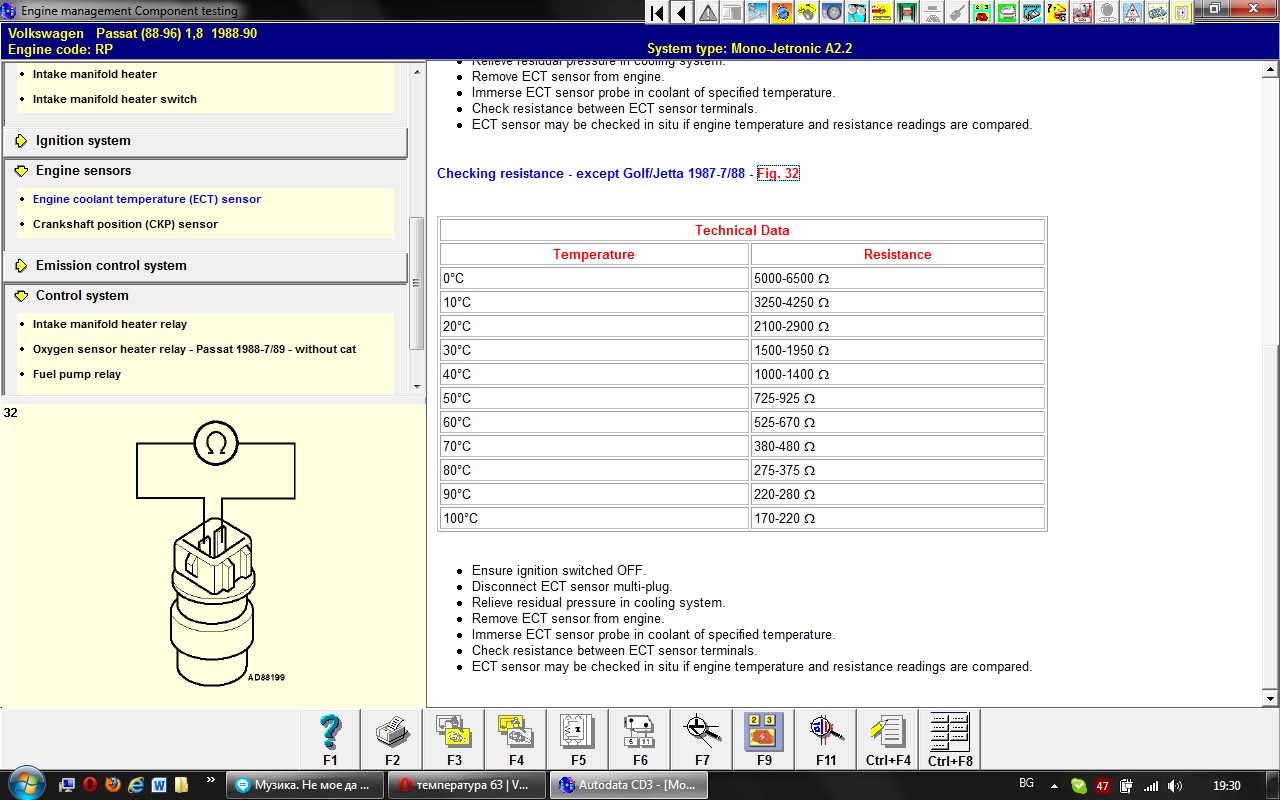1280x800 pixels.
Task: Show more quick launch items via chevron
Action: 210,780
